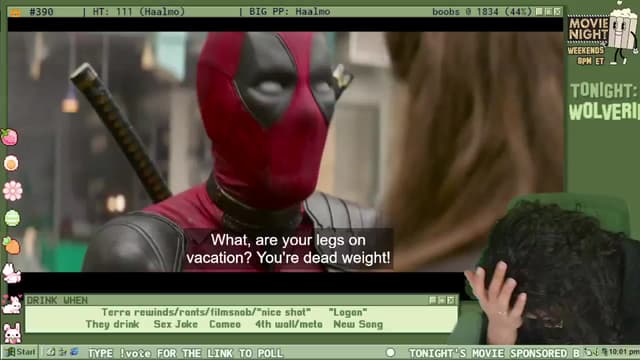Click the strawberry icon in left sidebar
Viewport: 640px width, 360px height.
click(x=9, y=138)
